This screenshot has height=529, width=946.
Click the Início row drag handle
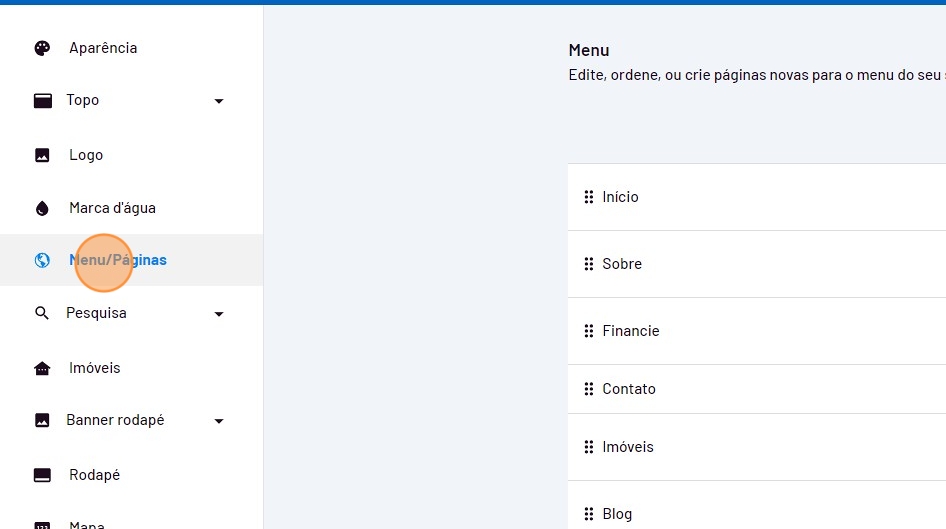[589, 197]
